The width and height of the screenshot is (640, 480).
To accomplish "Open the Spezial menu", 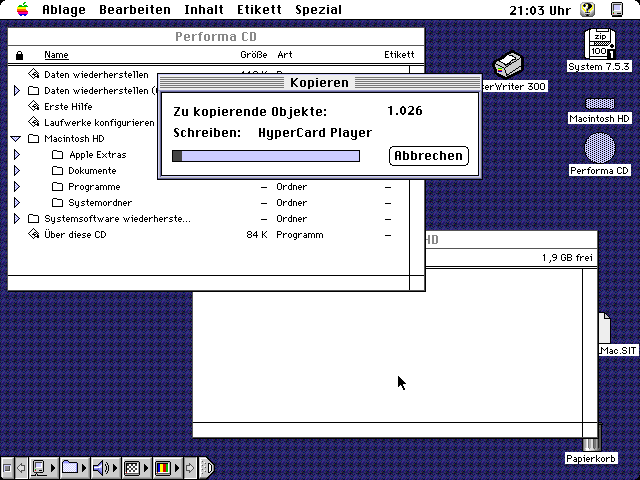I will [318, 10].
